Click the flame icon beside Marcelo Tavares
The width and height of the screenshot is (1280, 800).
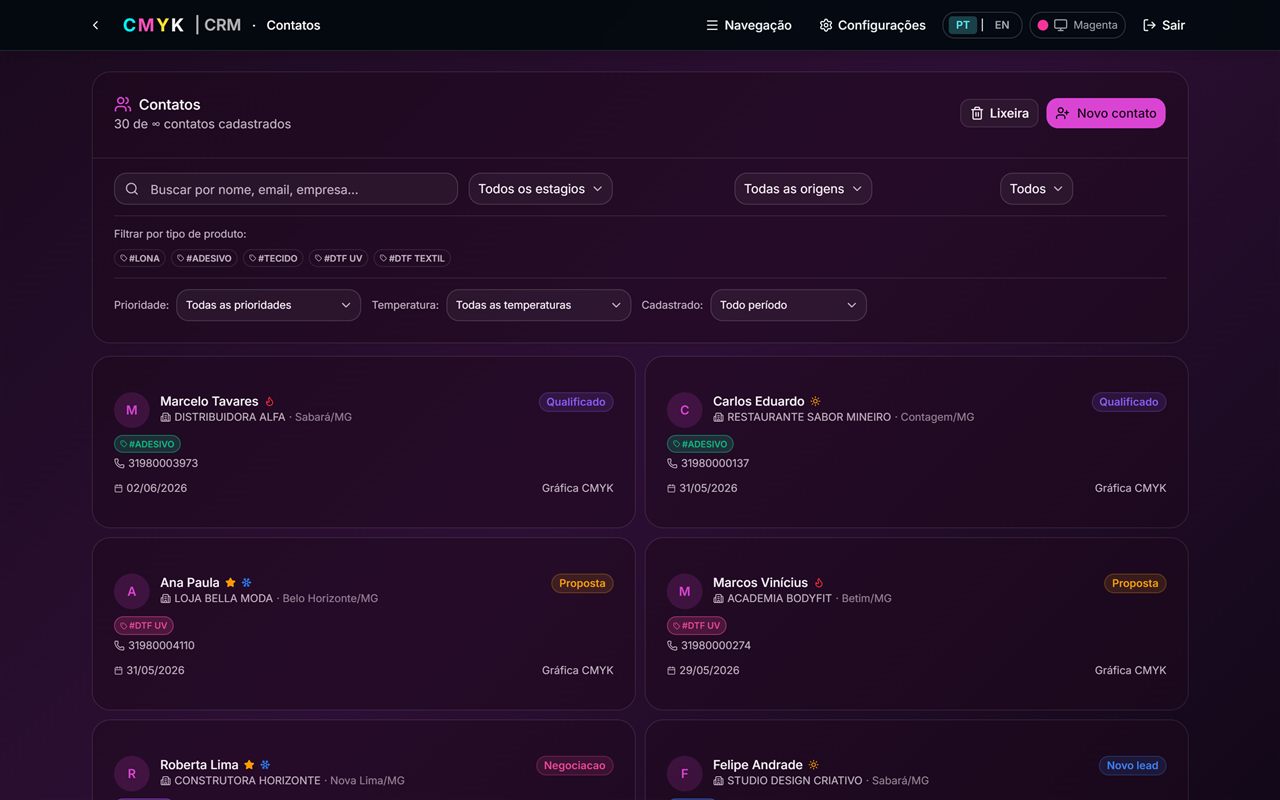270,402
